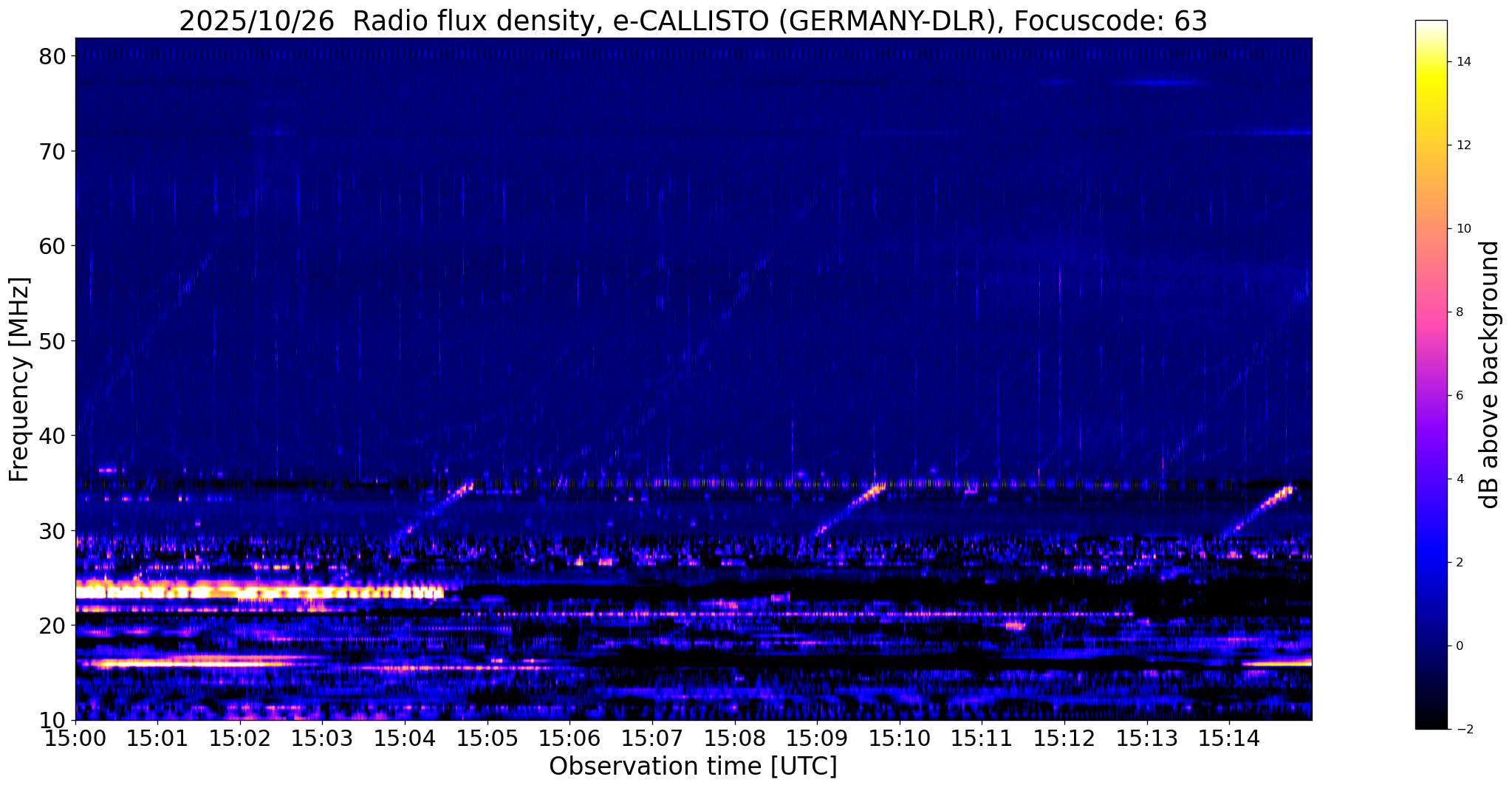Click the 15:12 time tick label
The height and width of the screenshot is (788, 1512).
tap(1064, 739)
